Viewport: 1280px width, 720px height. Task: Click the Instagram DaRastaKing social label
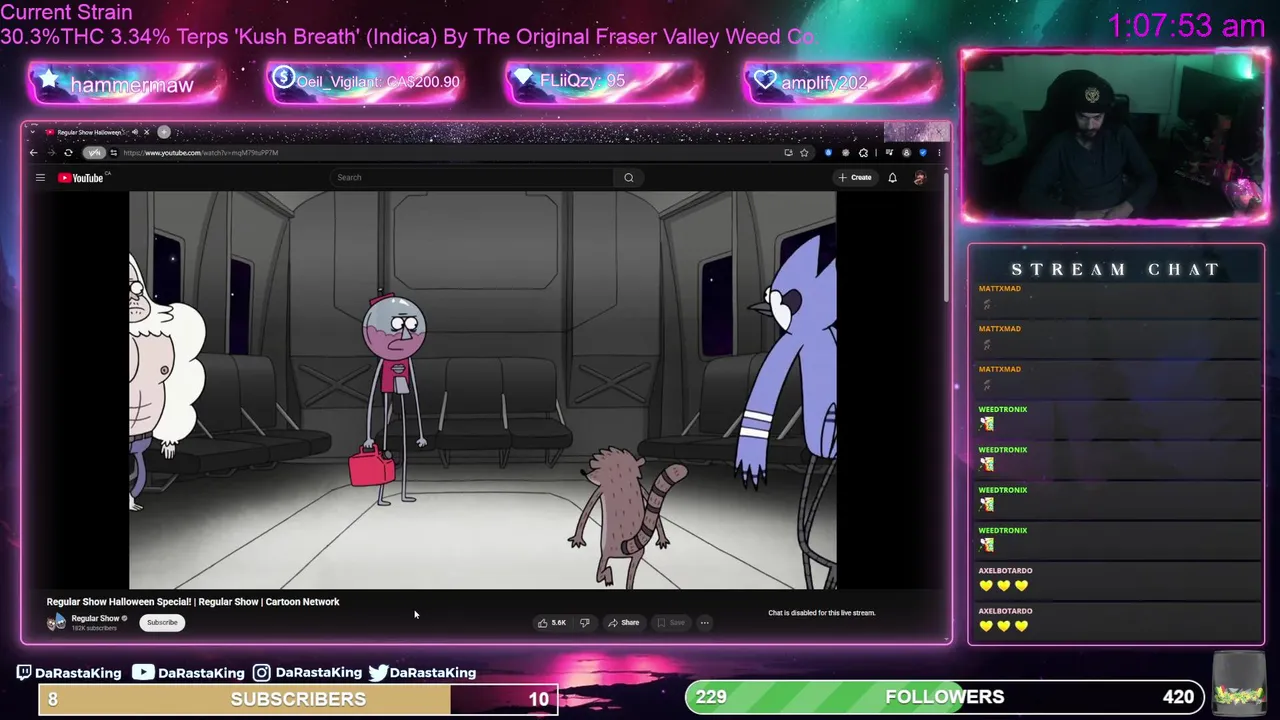[307, 673]
